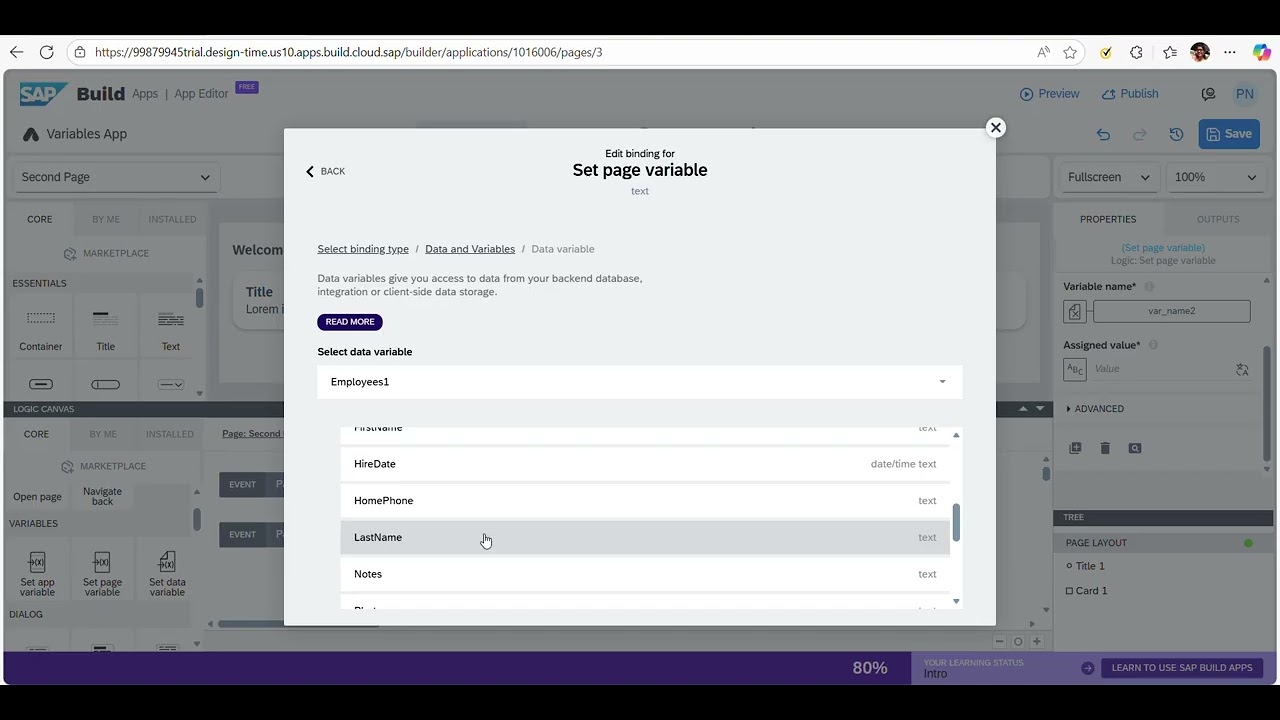The width and height of the screenshot is (1280, 720).
Task: Click the Variable name binding icon
Action: tap(1074, 312)
